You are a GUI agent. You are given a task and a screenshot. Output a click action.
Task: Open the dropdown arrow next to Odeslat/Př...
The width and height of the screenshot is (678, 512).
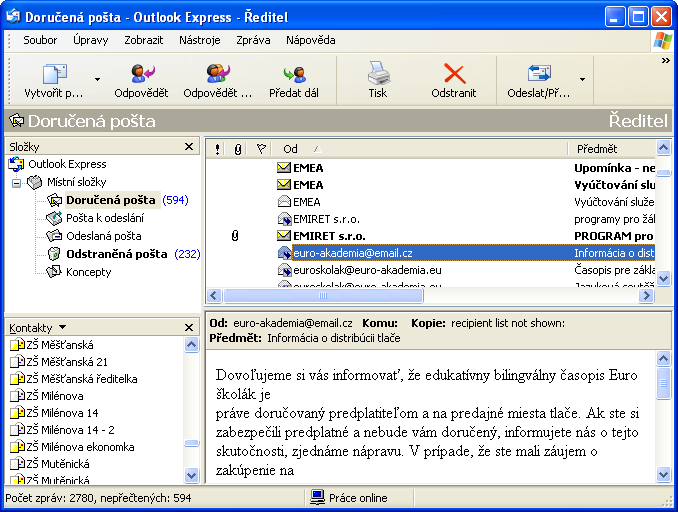click(582, 80)
